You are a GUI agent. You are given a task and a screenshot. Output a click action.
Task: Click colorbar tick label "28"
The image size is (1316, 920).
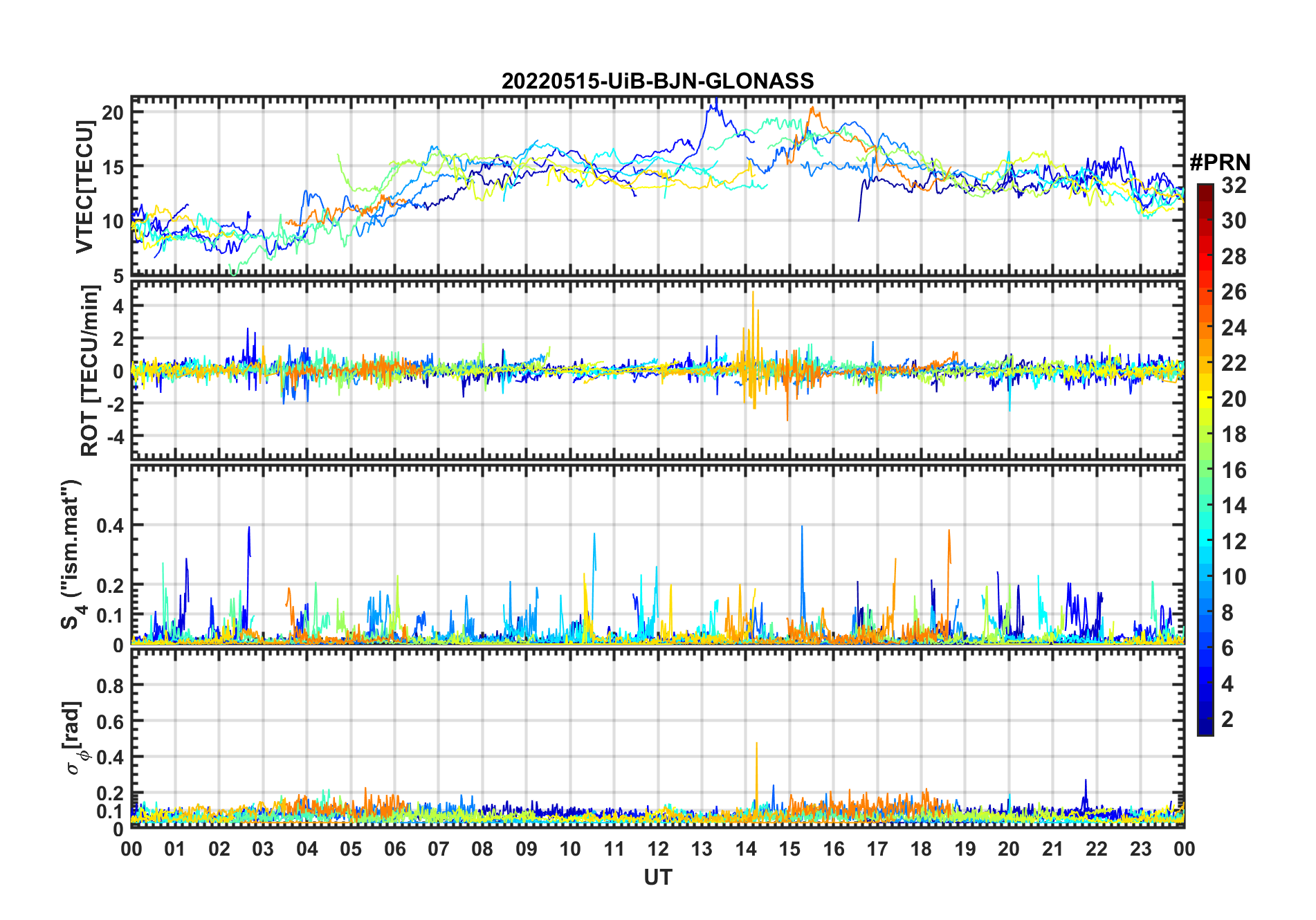coord(1234,257)
